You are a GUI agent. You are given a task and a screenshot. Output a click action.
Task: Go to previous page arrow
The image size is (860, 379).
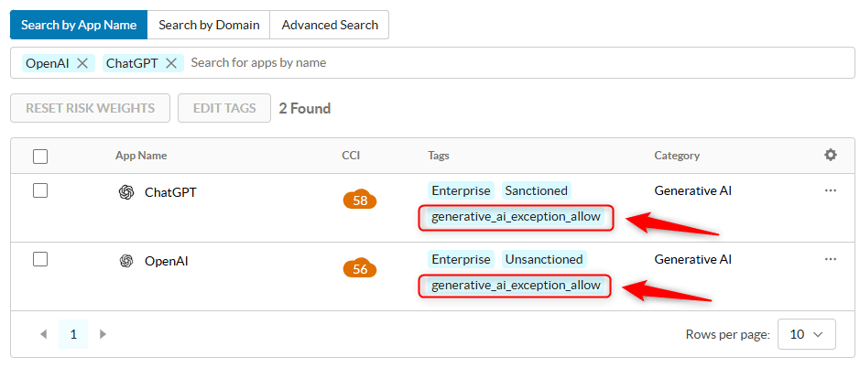[x=44, y=334]
